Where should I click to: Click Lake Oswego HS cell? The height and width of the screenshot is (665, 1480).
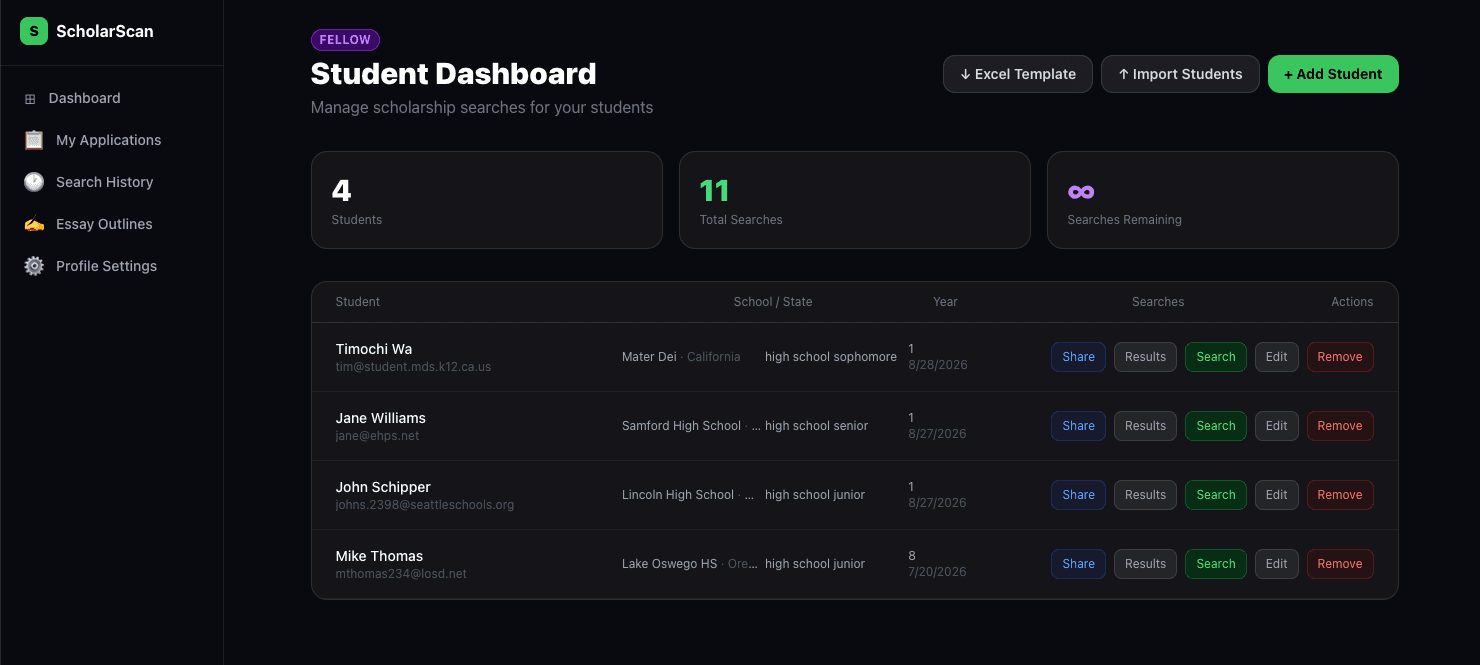point(690,564)
